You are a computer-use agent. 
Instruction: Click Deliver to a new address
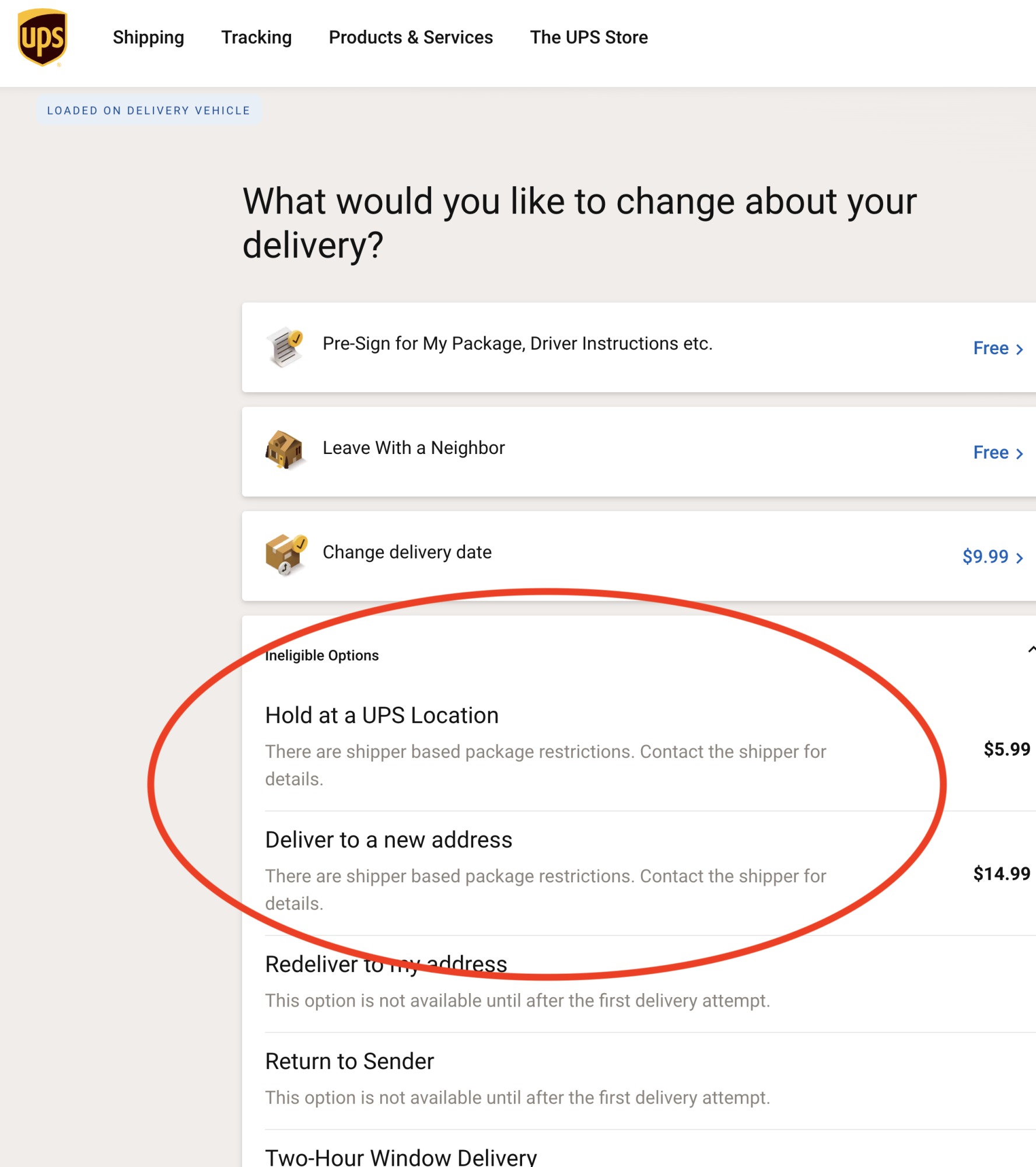(x=388, y=840)
